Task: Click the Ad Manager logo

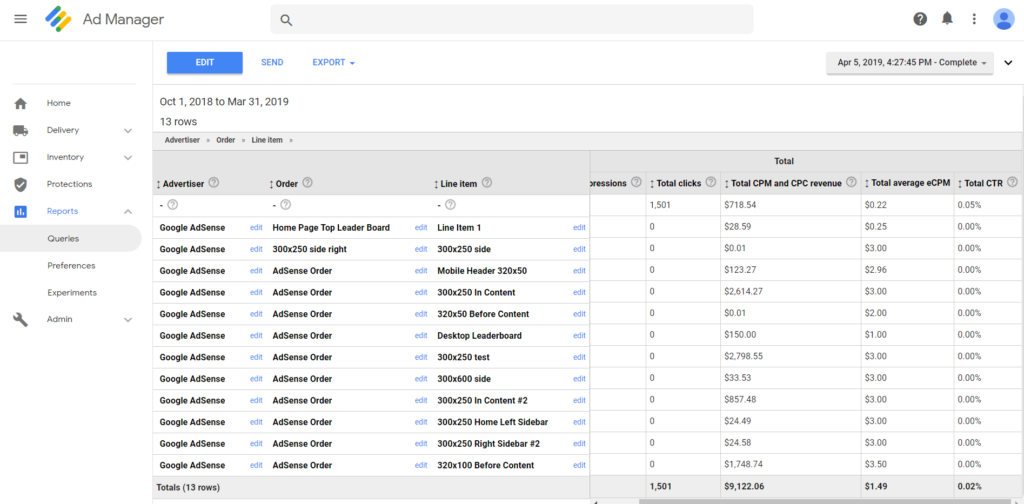Action: (x=58, y=20)
